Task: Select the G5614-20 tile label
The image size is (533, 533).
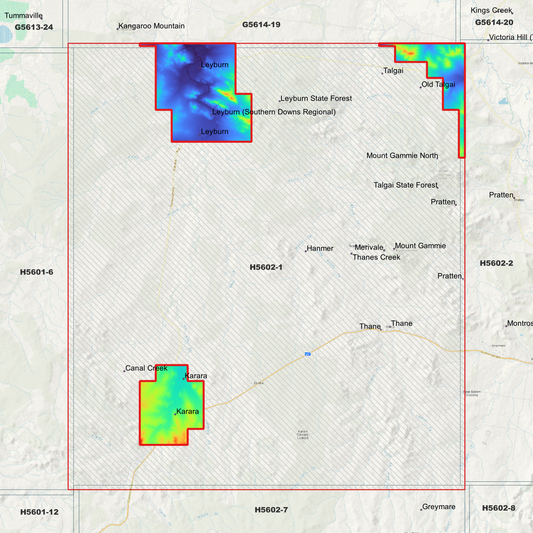Action: click(494, 22)
